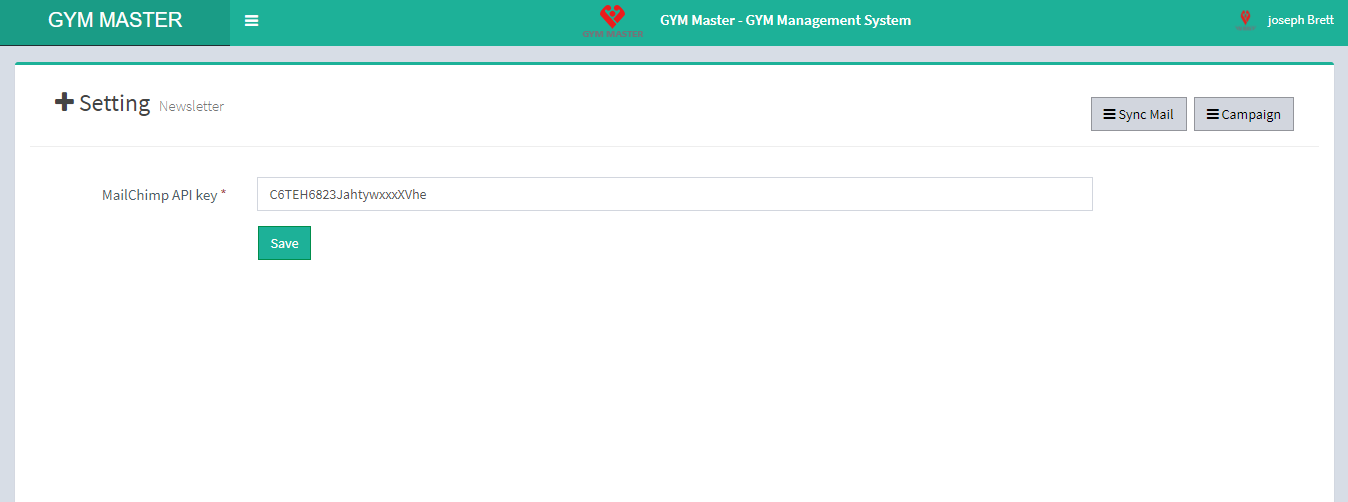
Task: Click the API key text C6TEH6823JahtywxxxXVhe
Action: tap(348, 194)
